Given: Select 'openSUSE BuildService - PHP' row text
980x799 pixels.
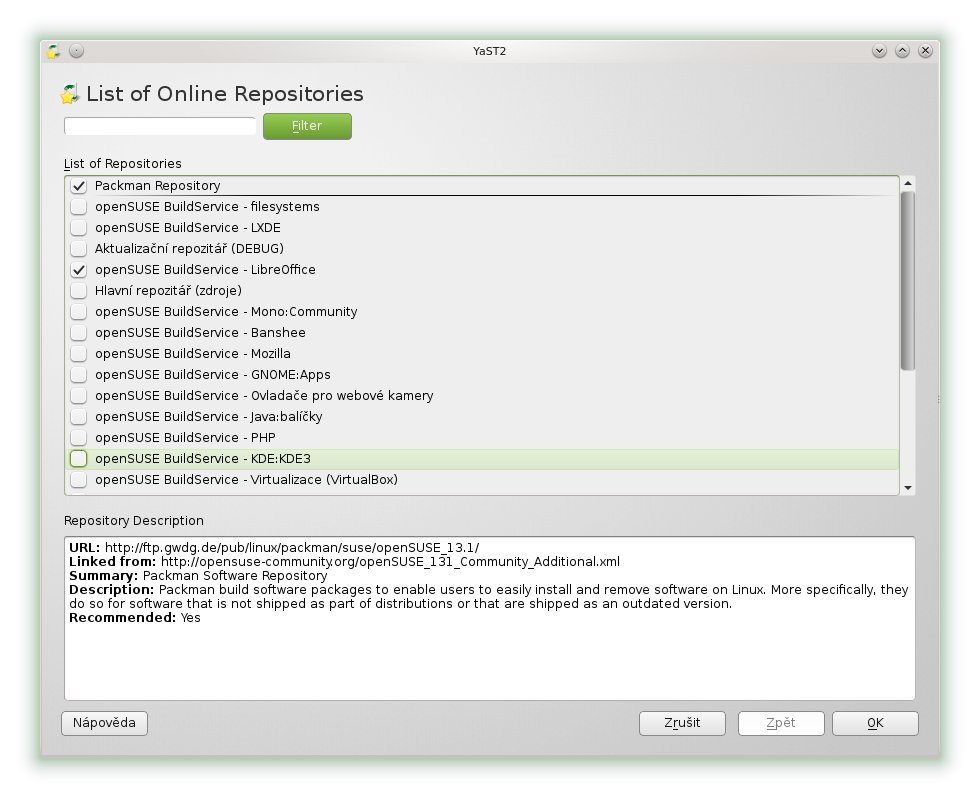Looking at the screenshot, I should [185, 438].
